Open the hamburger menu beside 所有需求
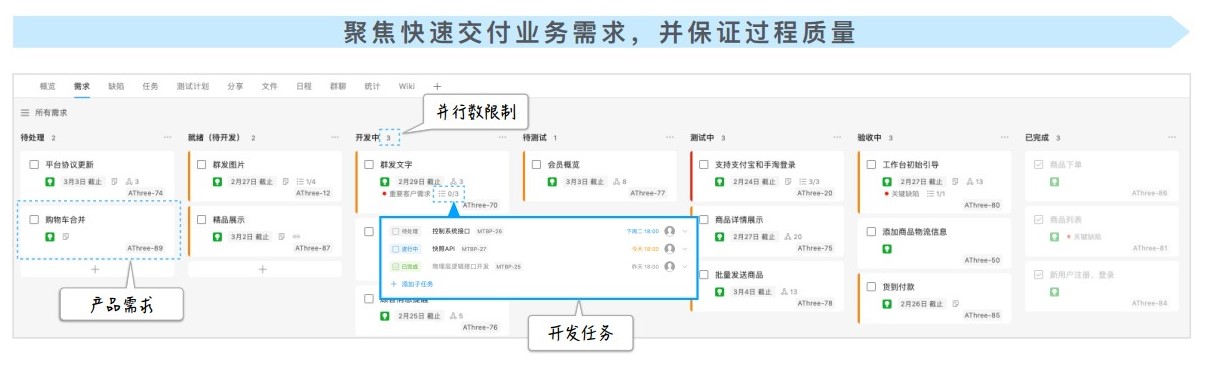The width and height of the screenshot is (1213, 372). (25, 113)
